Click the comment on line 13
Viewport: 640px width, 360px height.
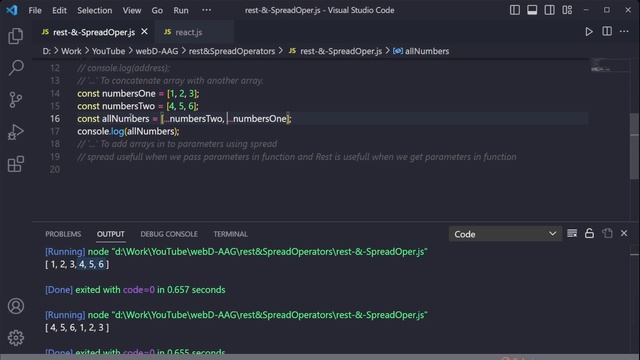[170, 81]
